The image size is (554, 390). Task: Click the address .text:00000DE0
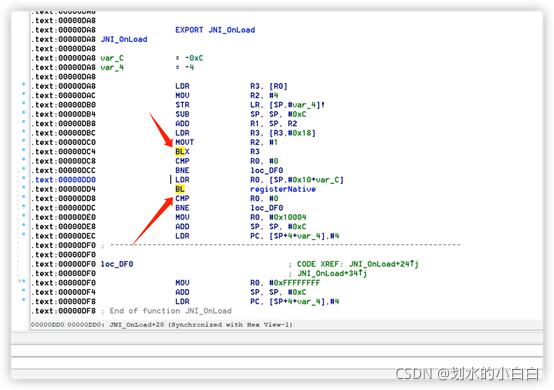65,217
